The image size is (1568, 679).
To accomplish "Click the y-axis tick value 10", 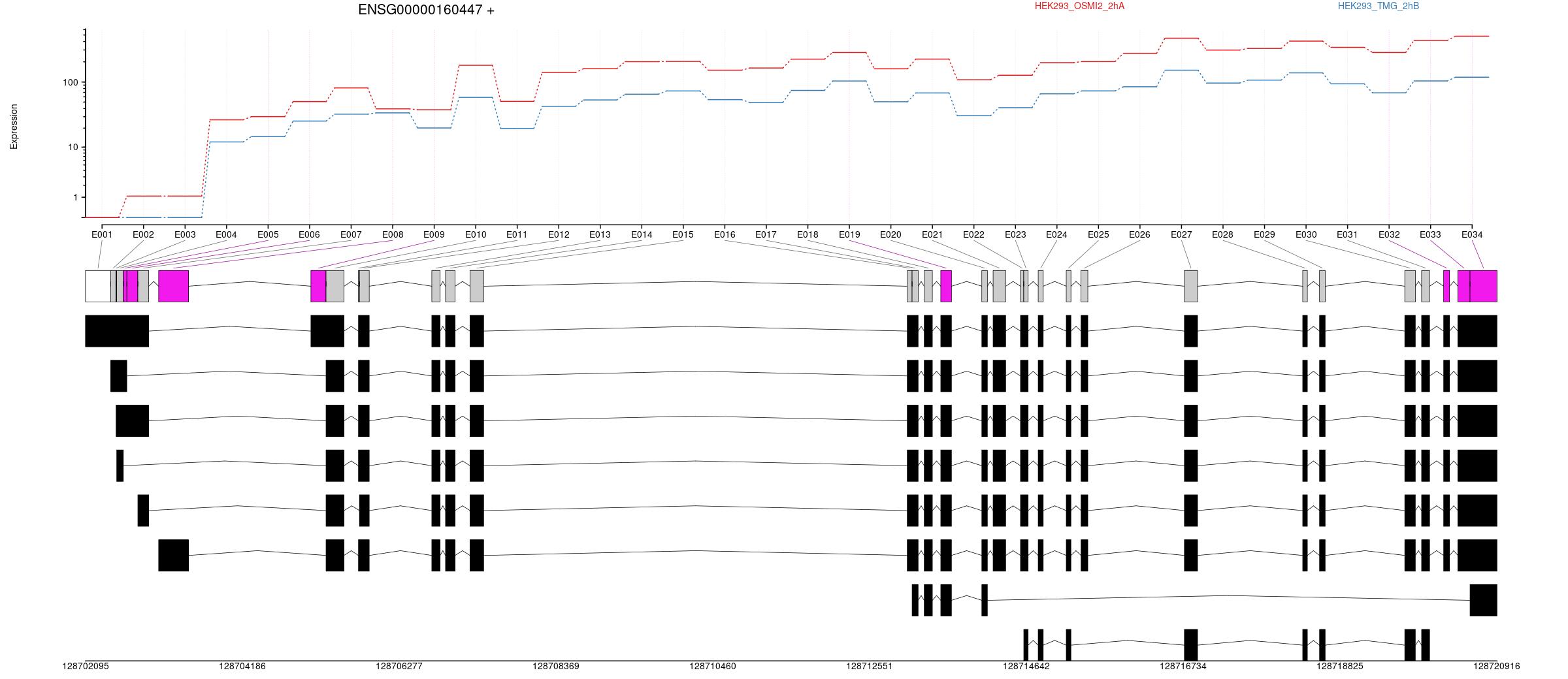I will (x=73, y=147).
